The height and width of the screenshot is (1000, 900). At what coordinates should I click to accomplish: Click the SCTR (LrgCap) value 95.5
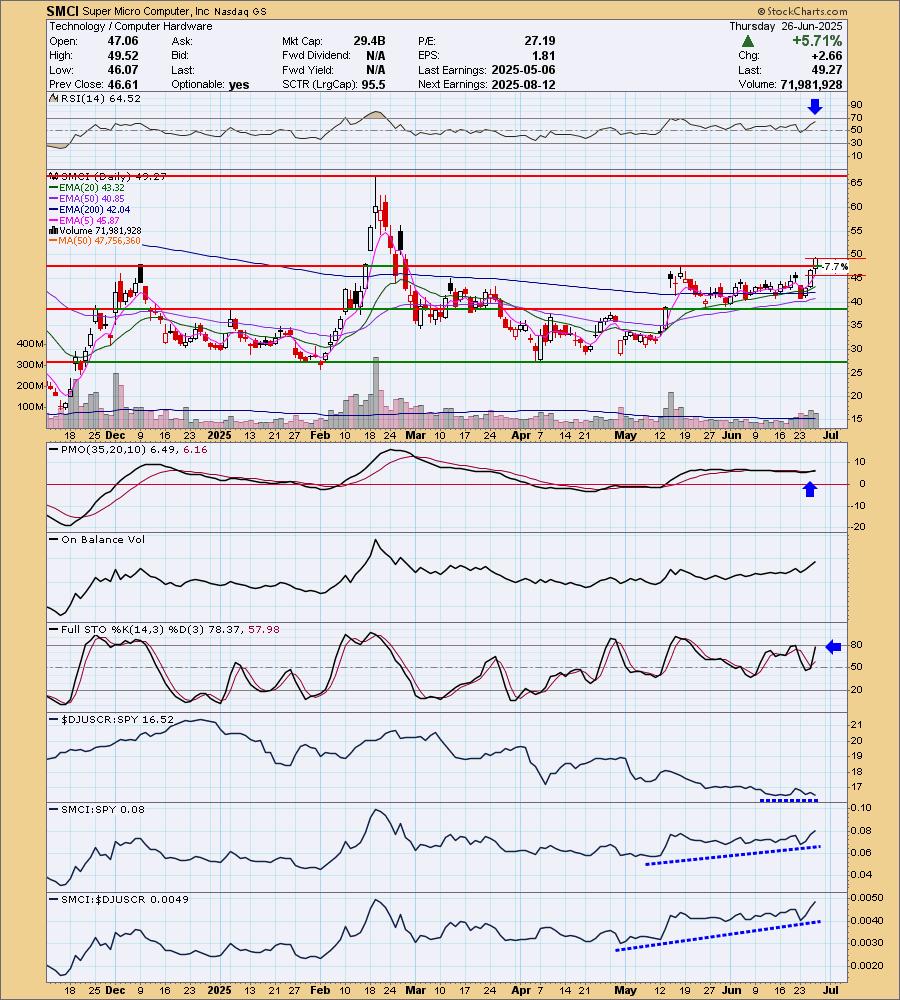(373, 85)
